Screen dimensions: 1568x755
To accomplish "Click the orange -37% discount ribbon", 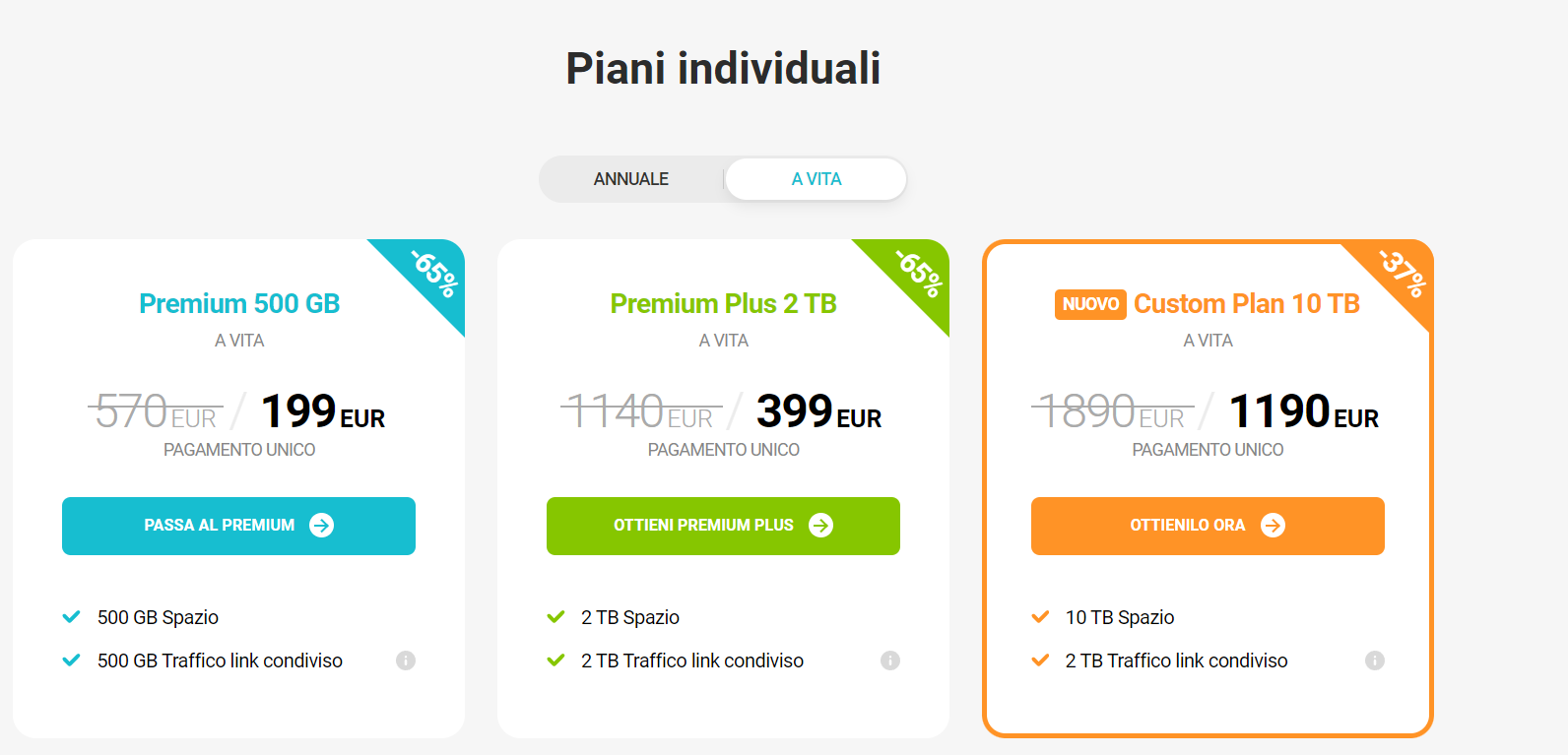I will 1403,274.
